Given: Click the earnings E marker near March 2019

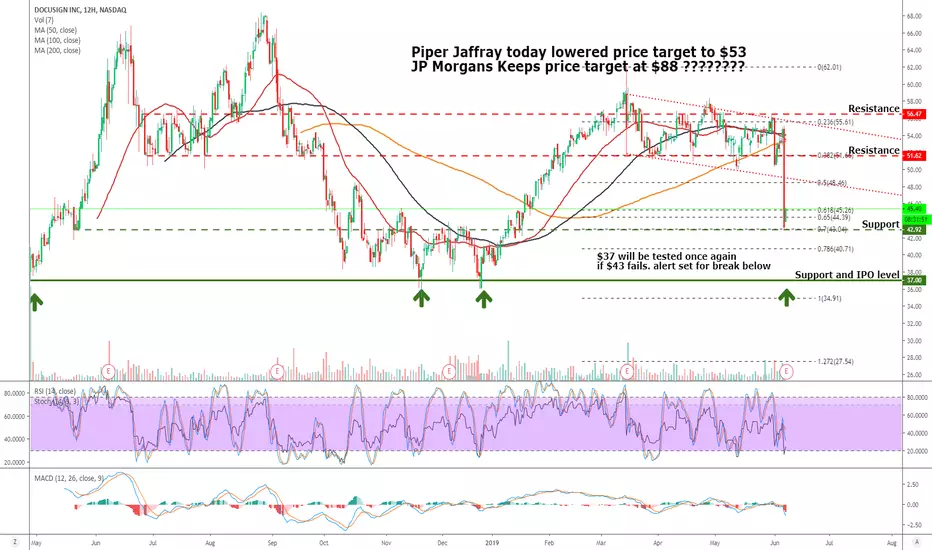Looking at the screenshot, I should (x=627, y=372).
